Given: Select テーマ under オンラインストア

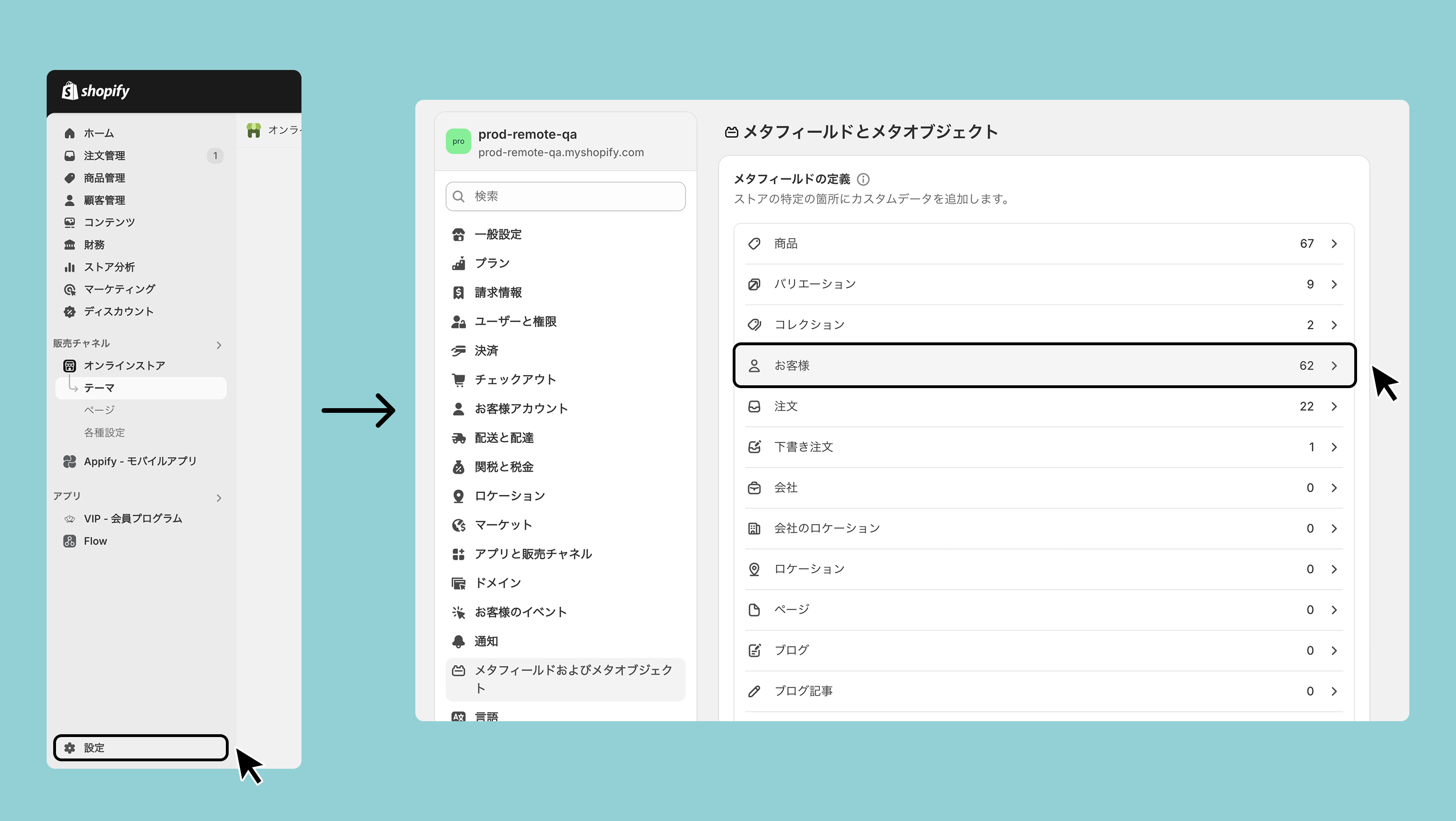Looking at the screenshot, I should click(99, 388).
